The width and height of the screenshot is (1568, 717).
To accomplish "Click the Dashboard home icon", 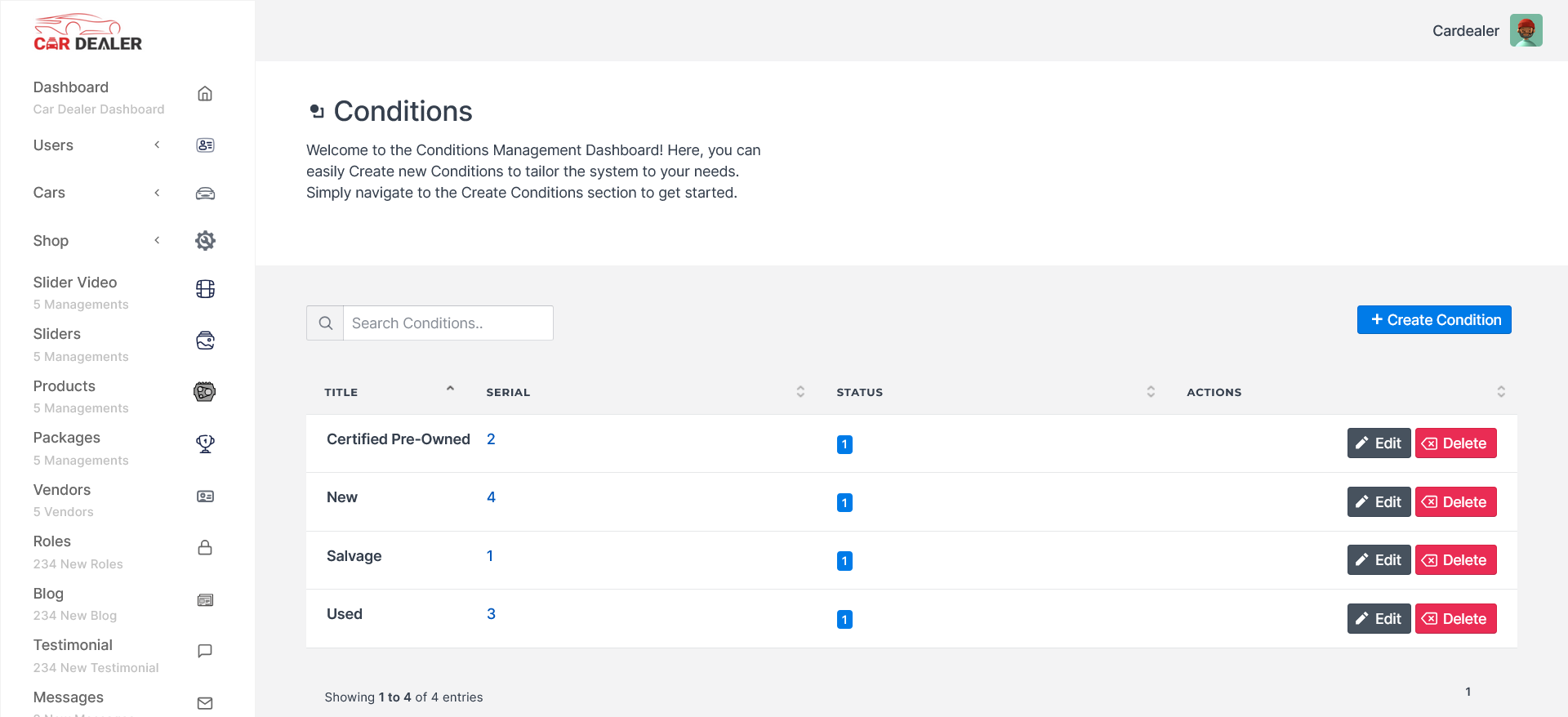I will pos(205,94).
